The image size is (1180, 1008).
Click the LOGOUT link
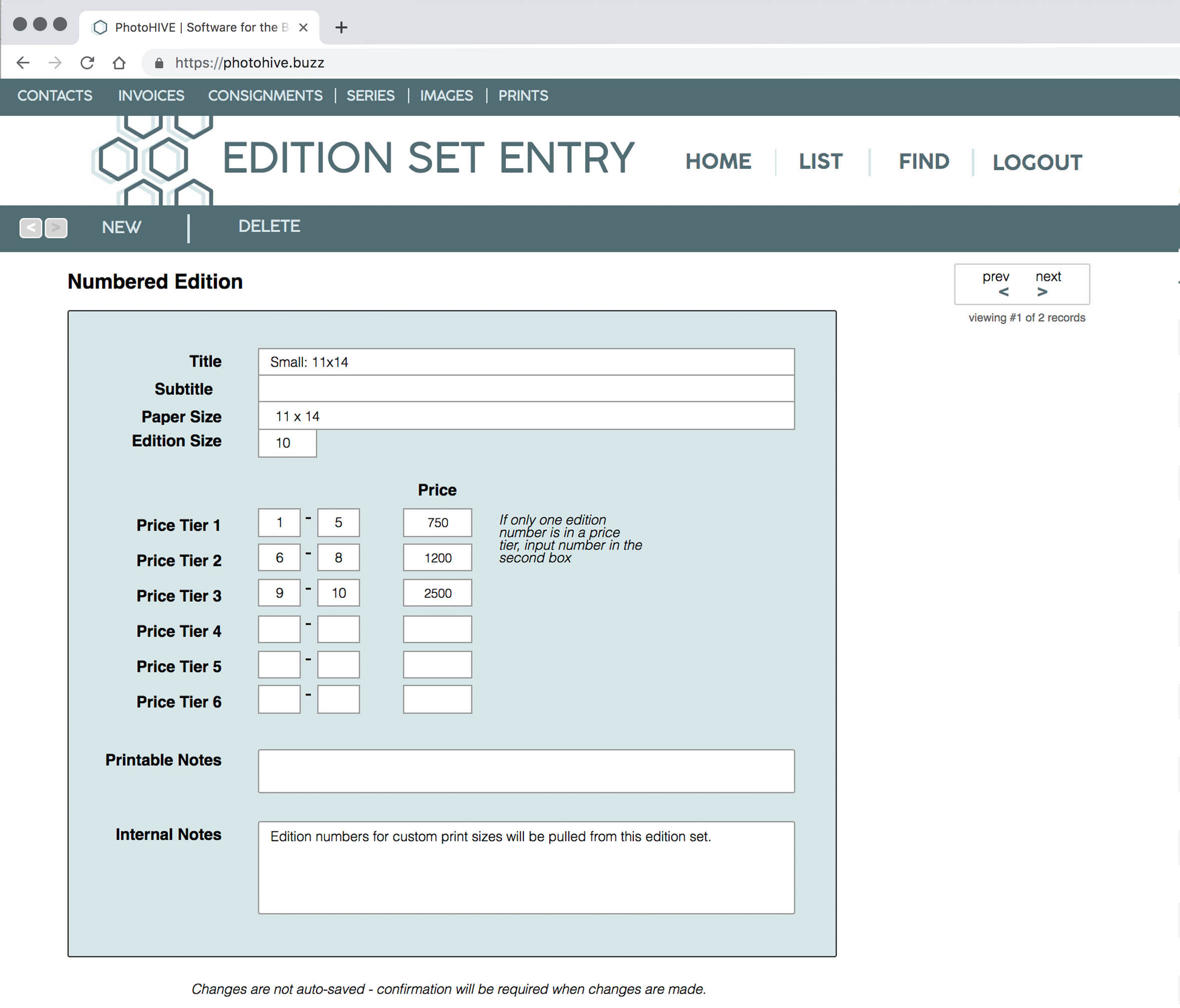coord(1037,162)
